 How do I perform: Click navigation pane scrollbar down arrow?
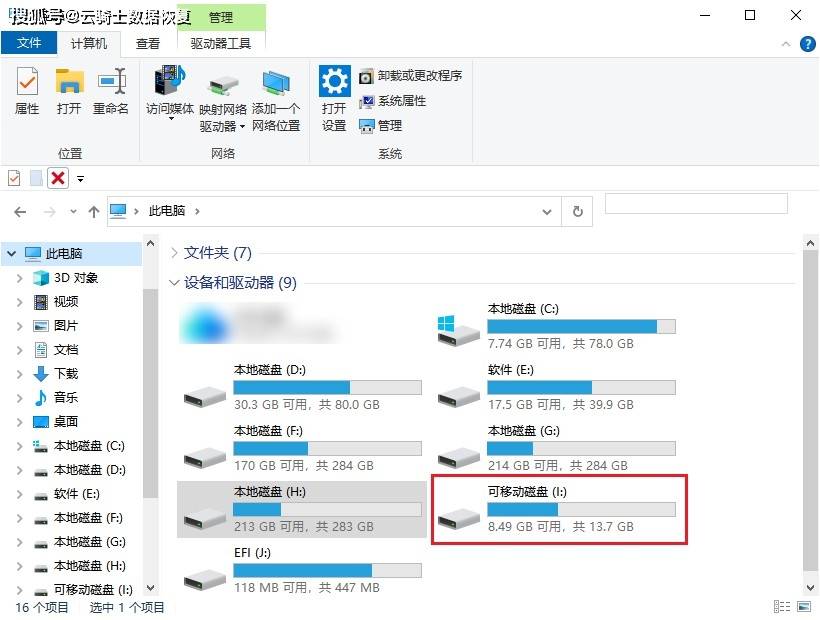pos(151,588)
